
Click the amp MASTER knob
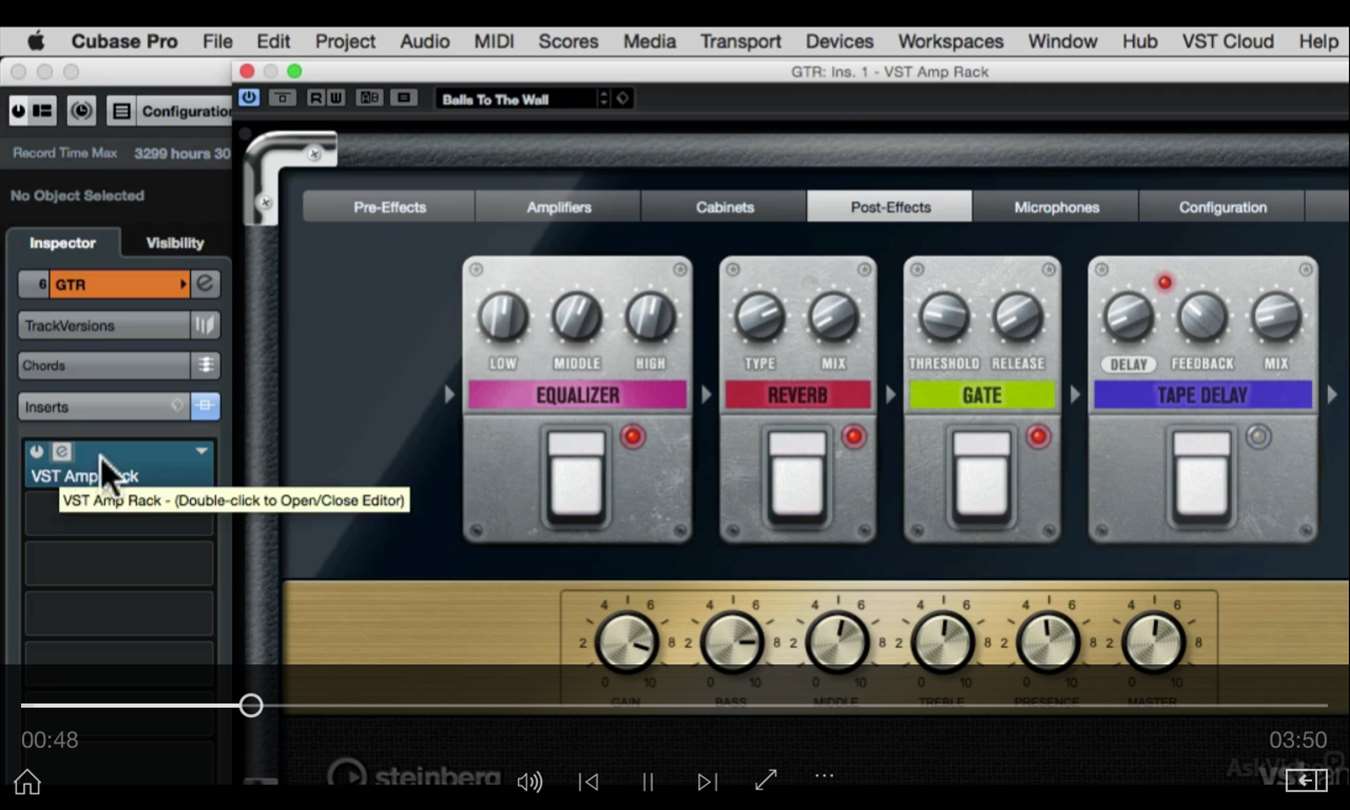[x=1153, y=642]
